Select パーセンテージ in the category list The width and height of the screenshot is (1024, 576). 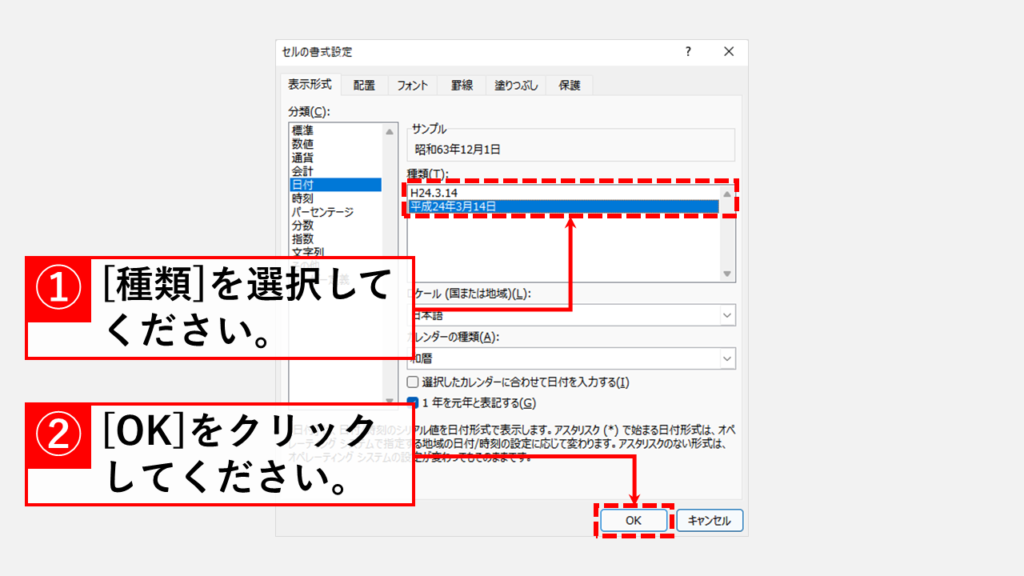pos(322,212)
